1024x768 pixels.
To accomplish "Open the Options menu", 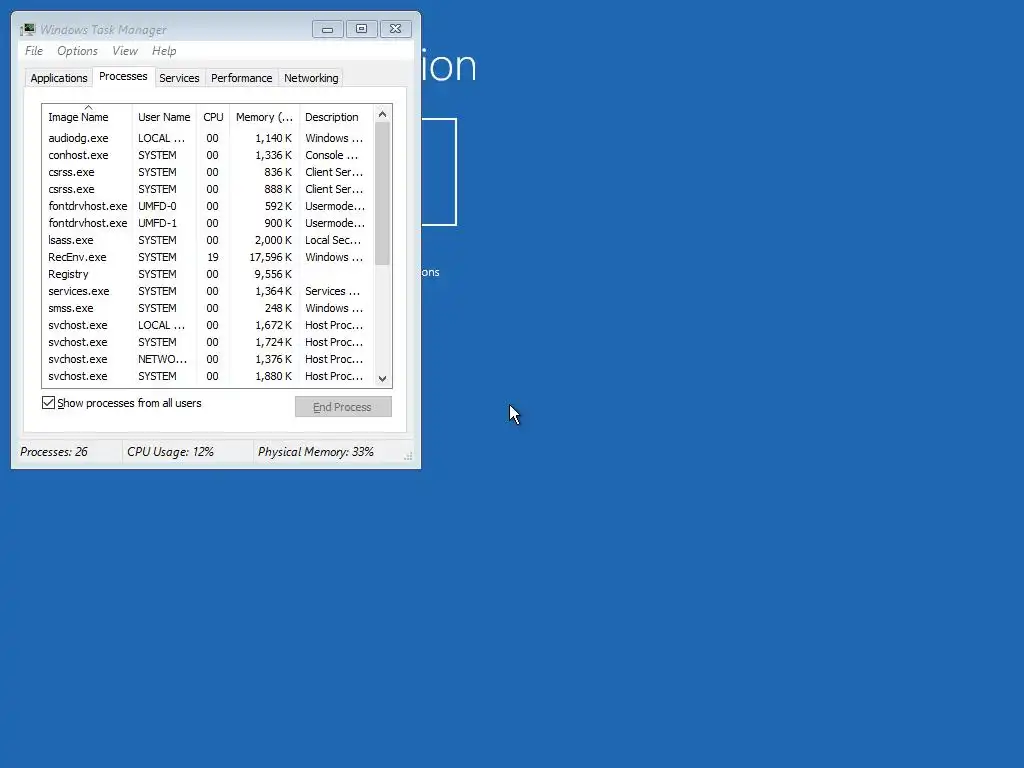I will (77, 51).
